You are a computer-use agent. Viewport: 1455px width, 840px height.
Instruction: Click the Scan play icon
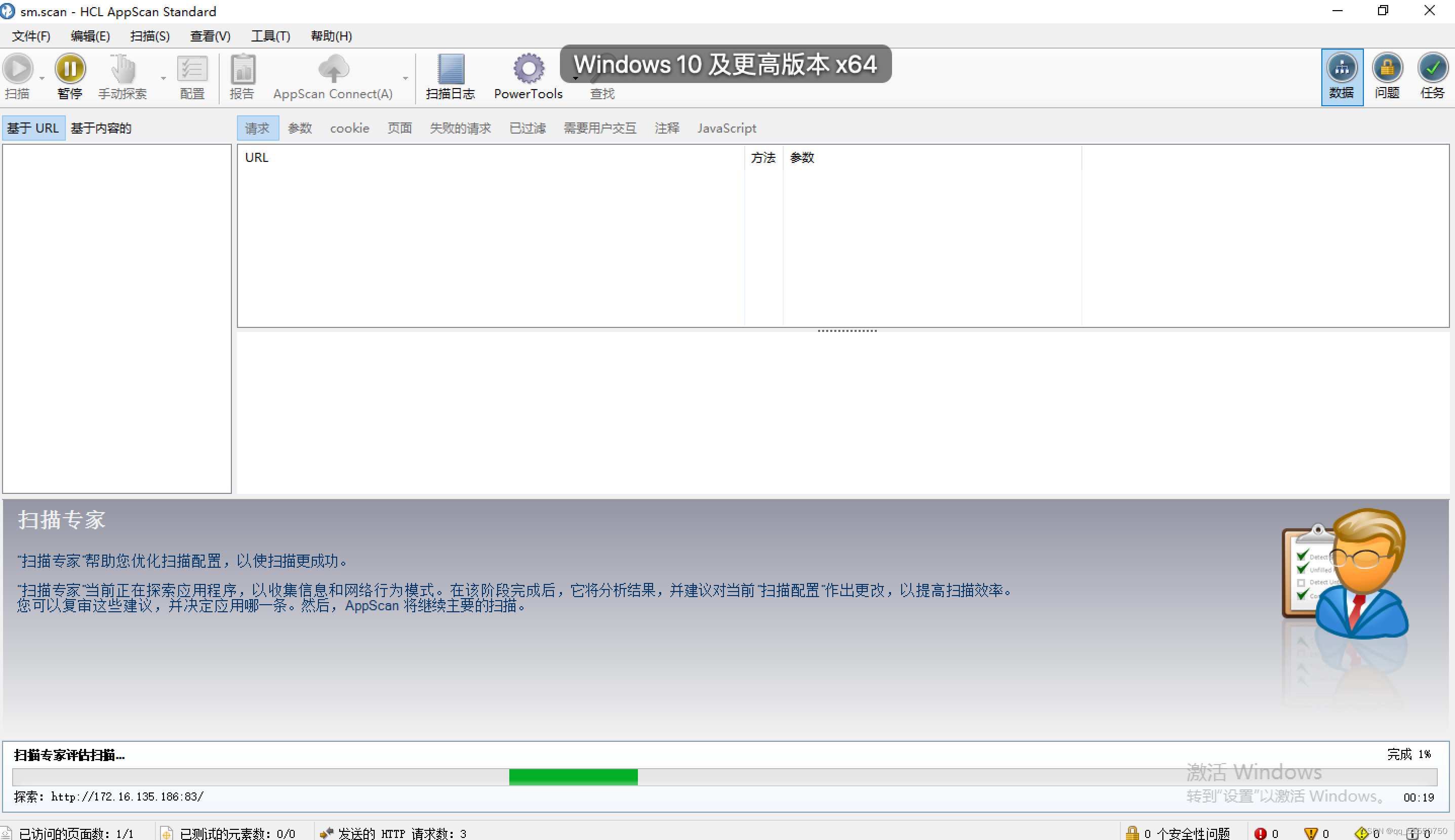coord(17,69)
